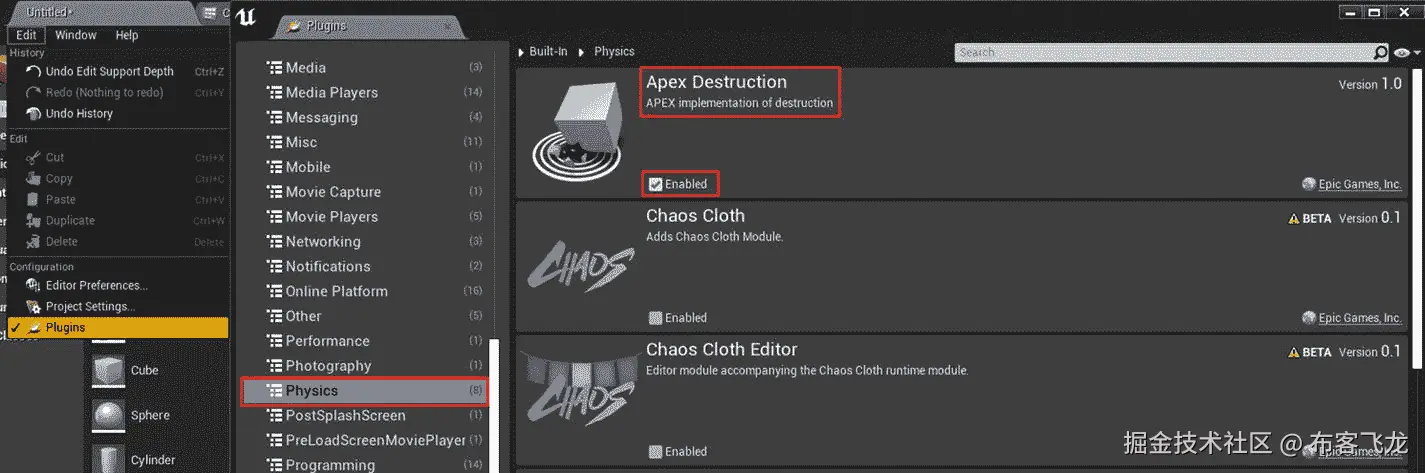Switch to the Untitled level tab
Image resolution: width=1425 pixels, height=473 pixels.
tap(98, 12)
